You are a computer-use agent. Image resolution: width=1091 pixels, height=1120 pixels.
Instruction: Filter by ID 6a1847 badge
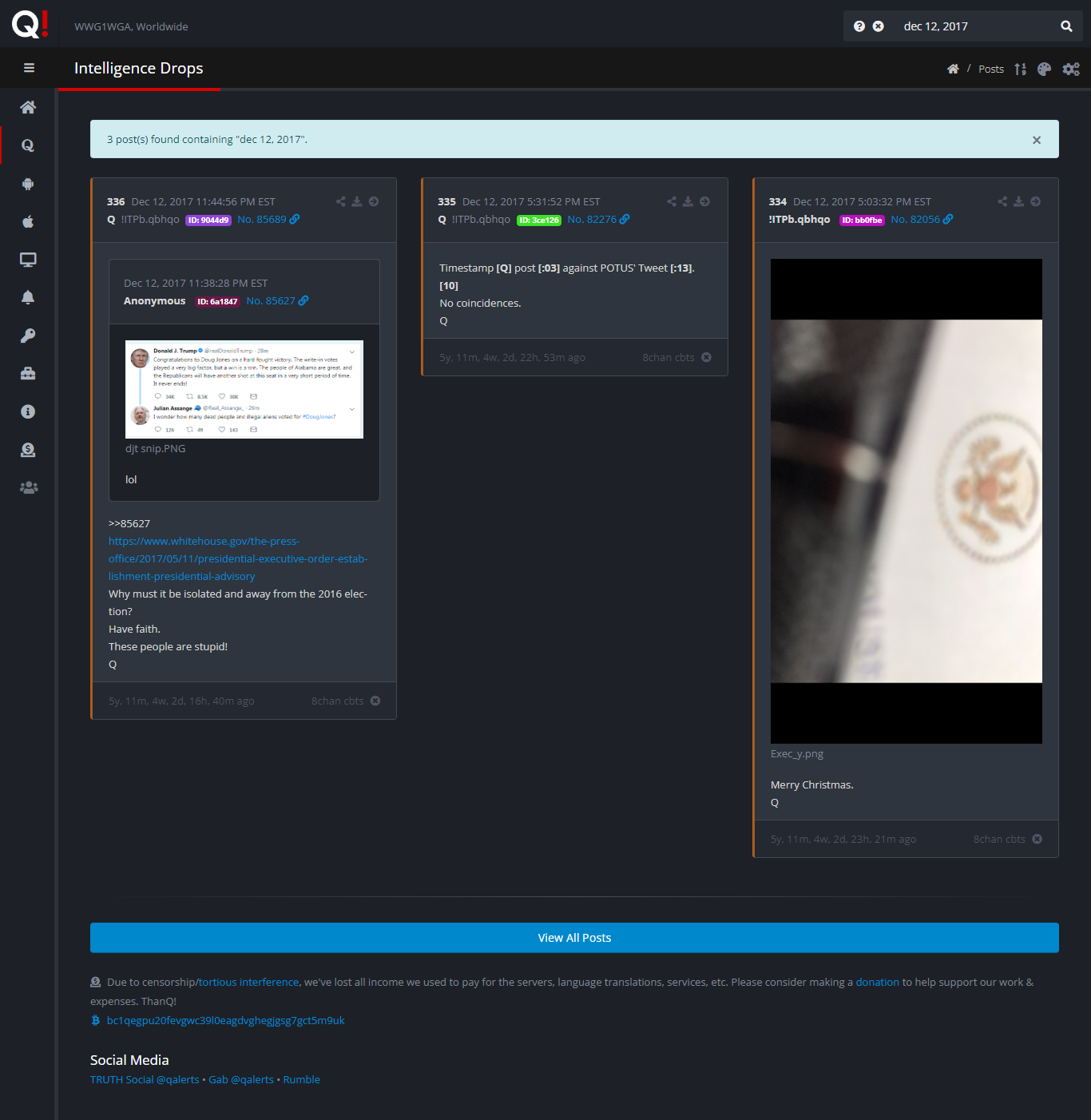click(x=217, y=301)
